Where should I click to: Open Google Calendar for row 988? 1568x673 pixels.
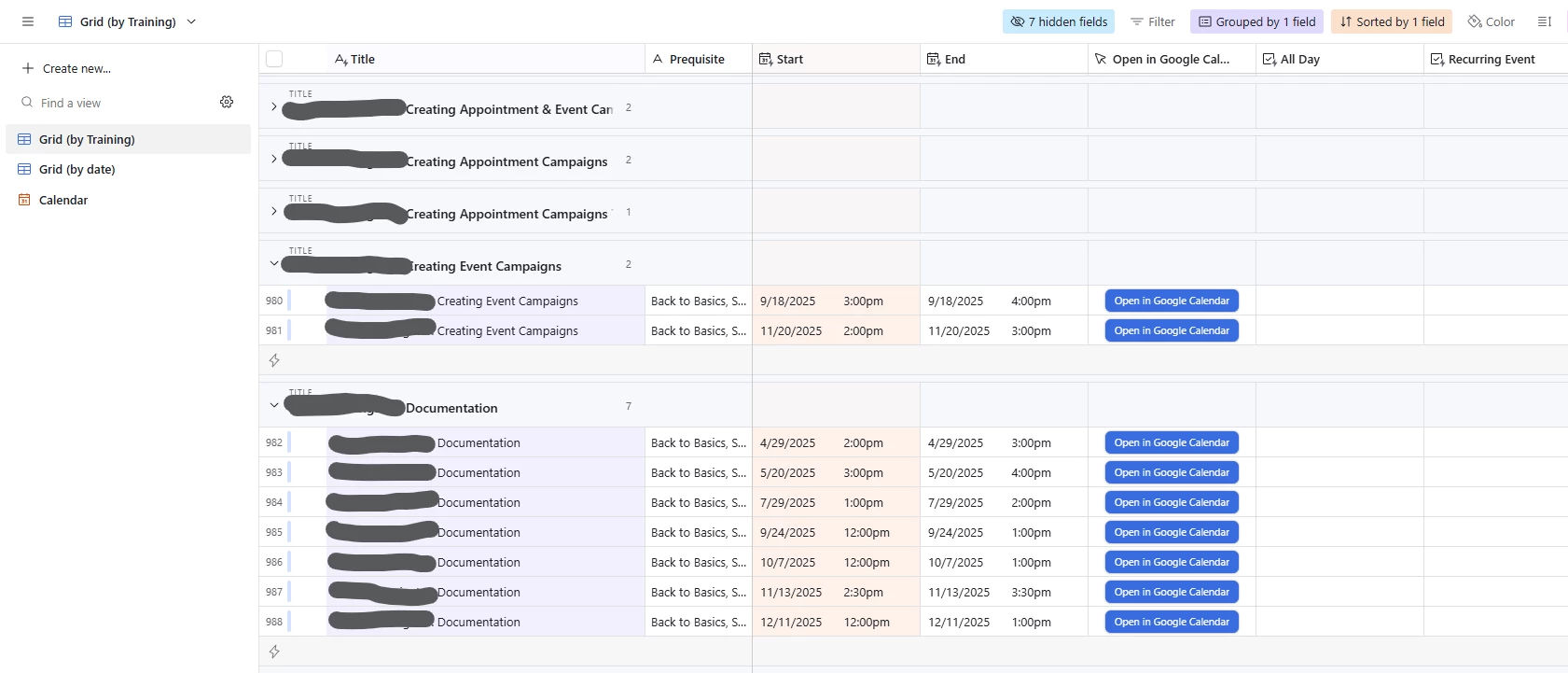tap(1172, 622)
